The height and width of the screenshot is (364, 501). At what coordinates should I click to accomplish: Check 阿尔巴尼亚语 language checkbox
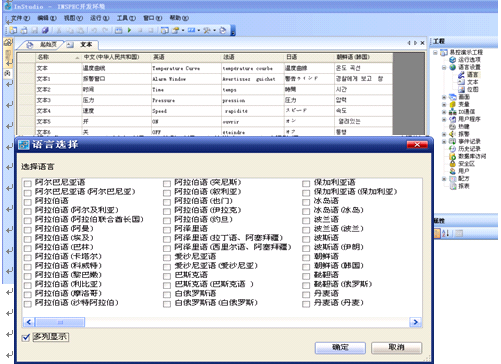[28, 183]
